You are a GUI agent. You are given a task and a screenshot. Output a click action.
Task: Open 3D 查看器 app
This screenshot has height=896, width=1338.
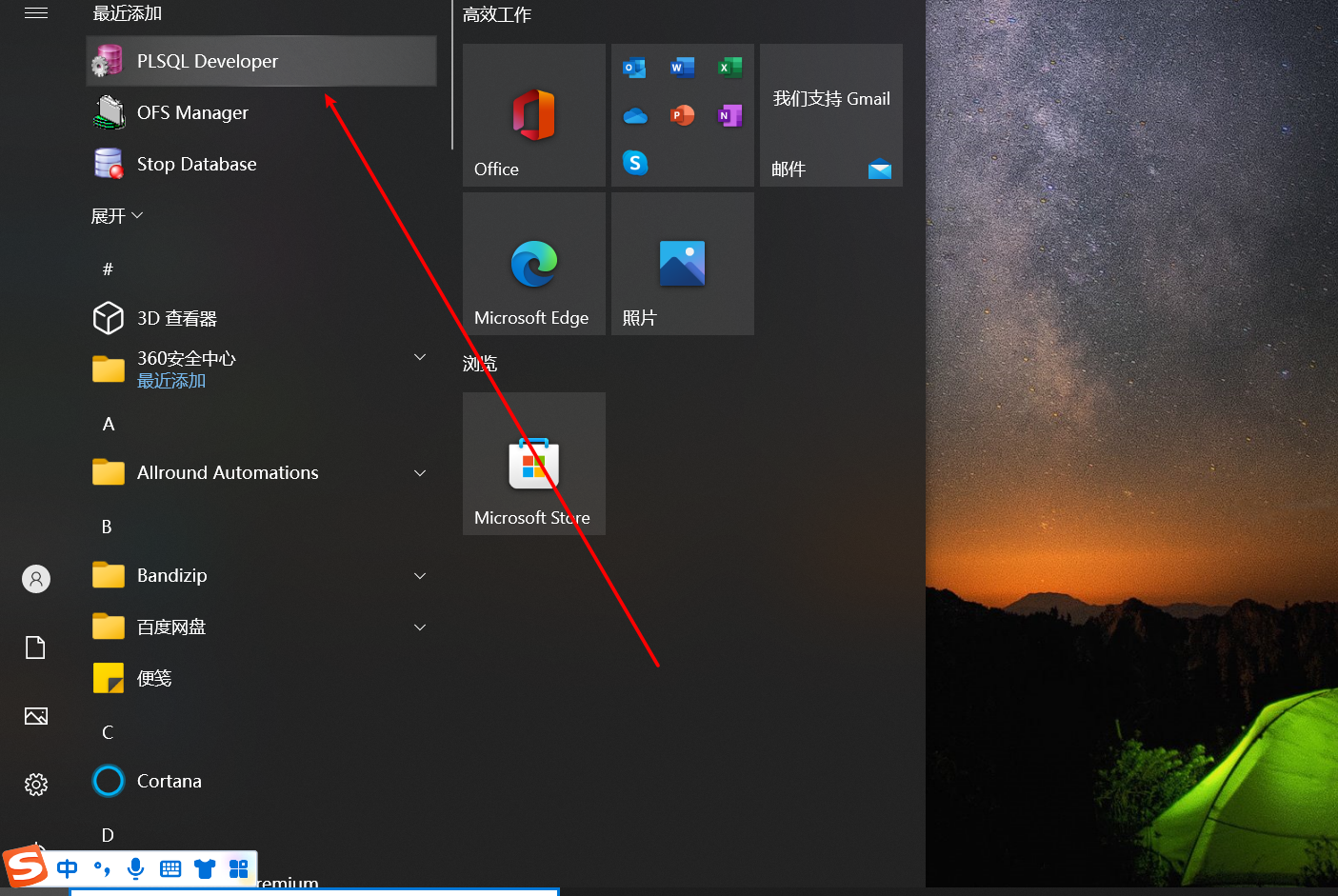(x=261, y=318)
